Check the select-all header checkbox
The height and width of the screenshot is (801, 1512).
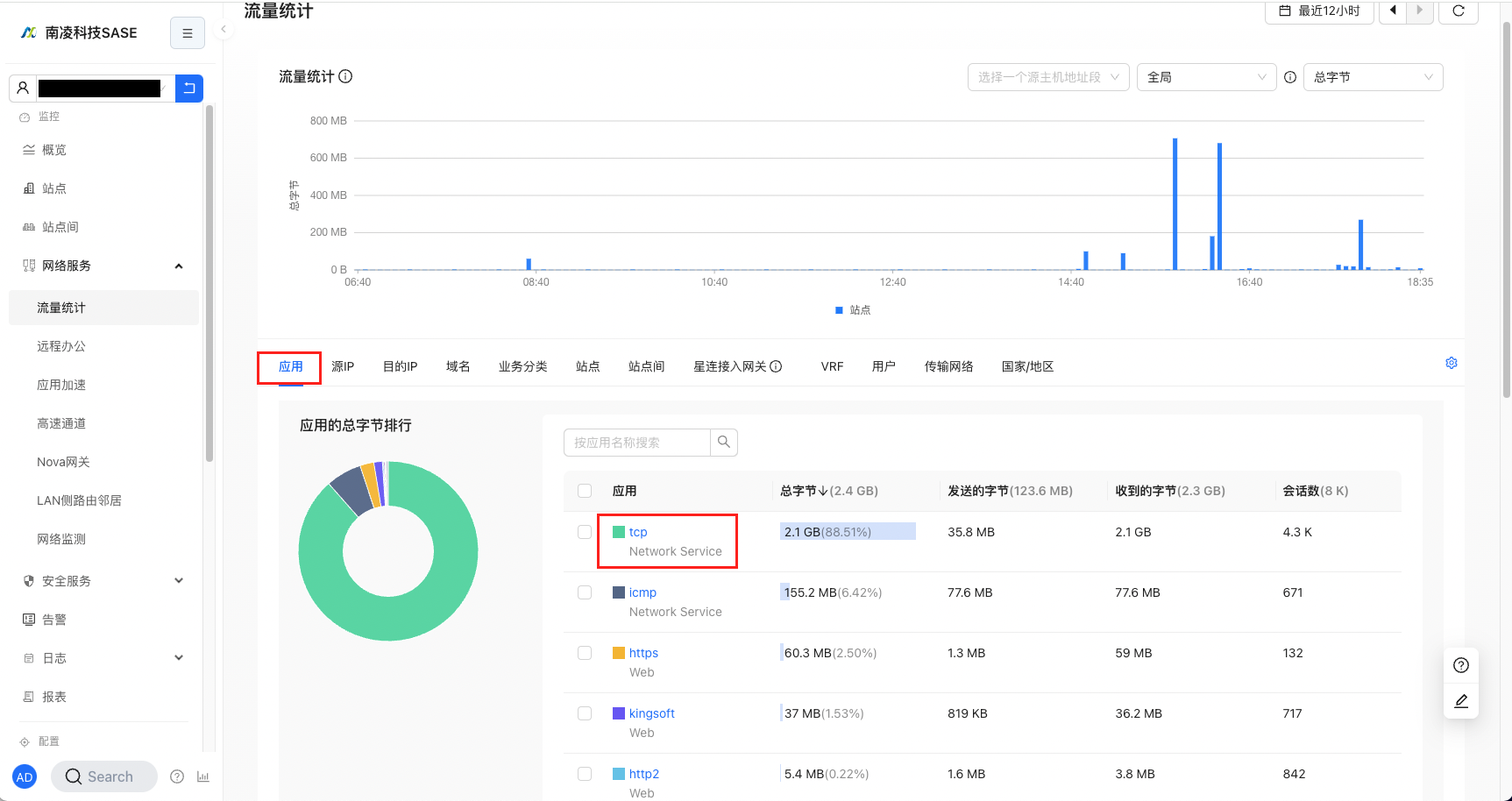point(585,491)
